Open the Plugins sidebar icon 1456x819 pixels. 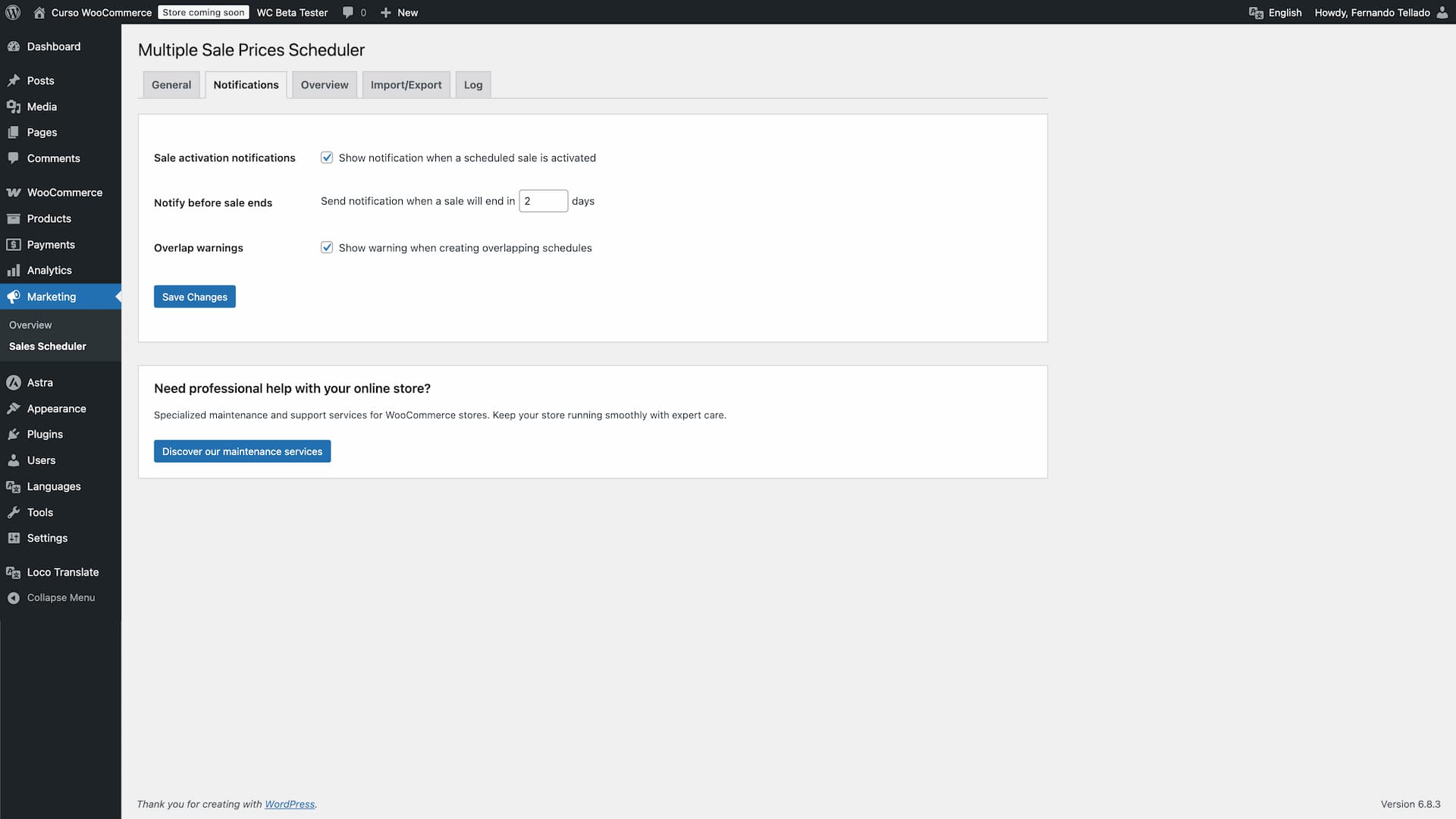(14, 434)
